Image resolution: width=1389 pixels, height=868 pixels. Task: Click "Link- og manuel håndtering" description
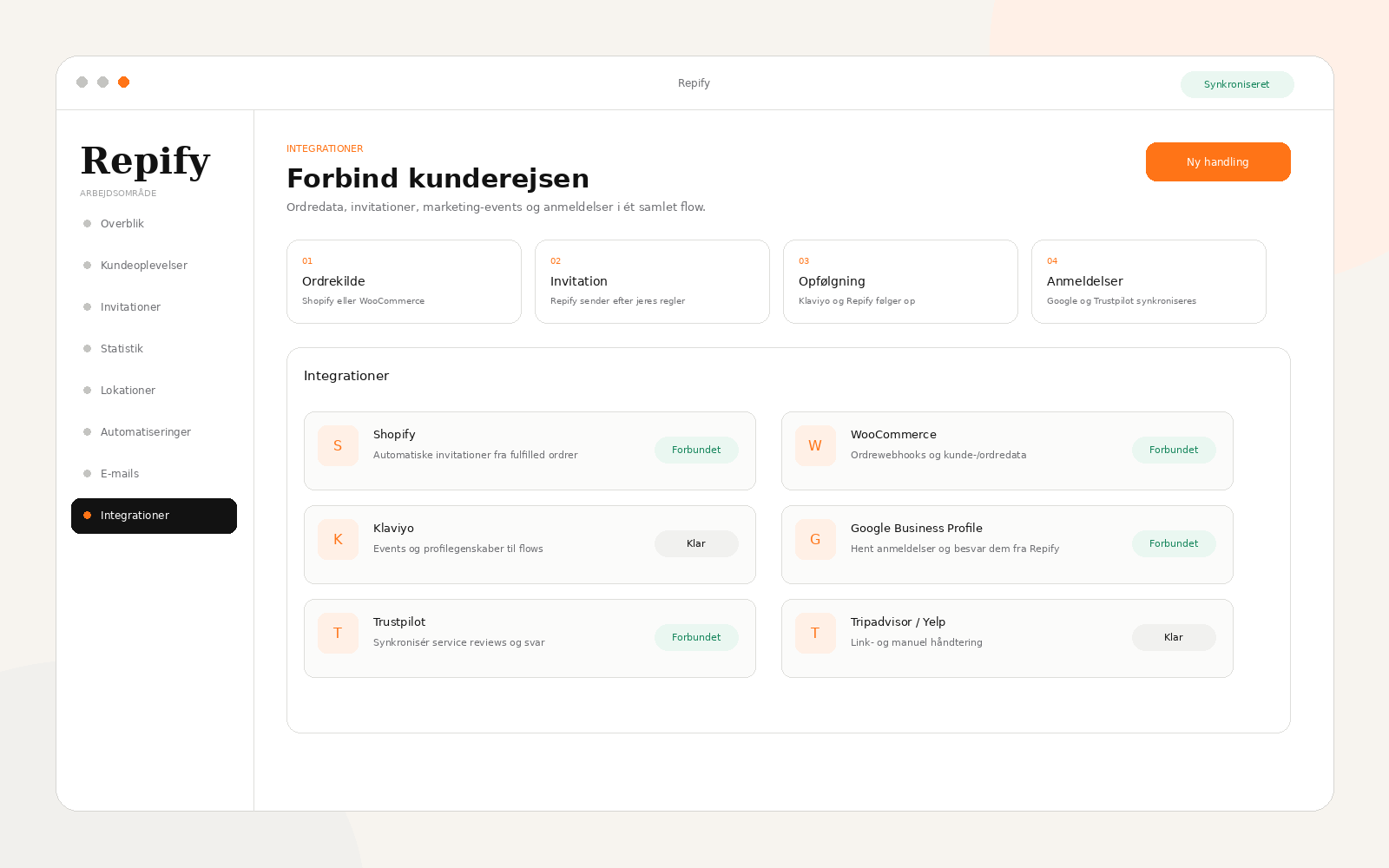pos(917,642)
